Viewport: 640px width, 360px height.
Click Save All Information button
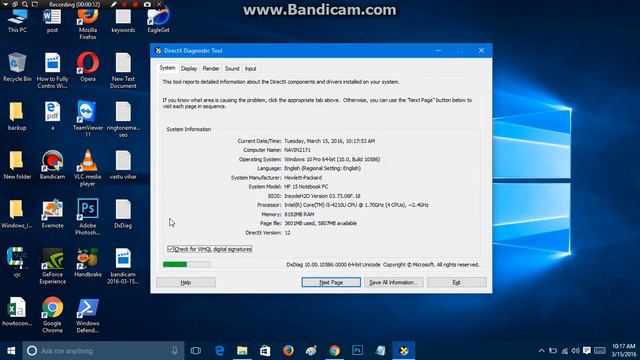(393, 282)
